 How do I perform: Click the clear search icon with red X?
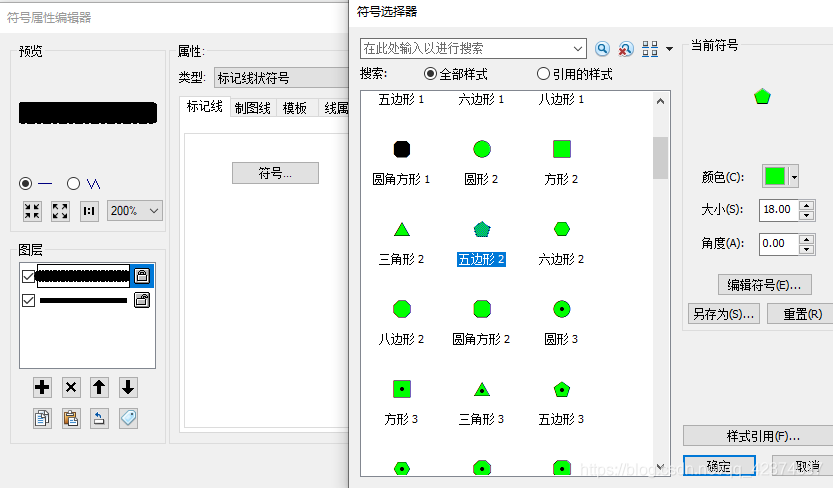click(x=625, y=49)
